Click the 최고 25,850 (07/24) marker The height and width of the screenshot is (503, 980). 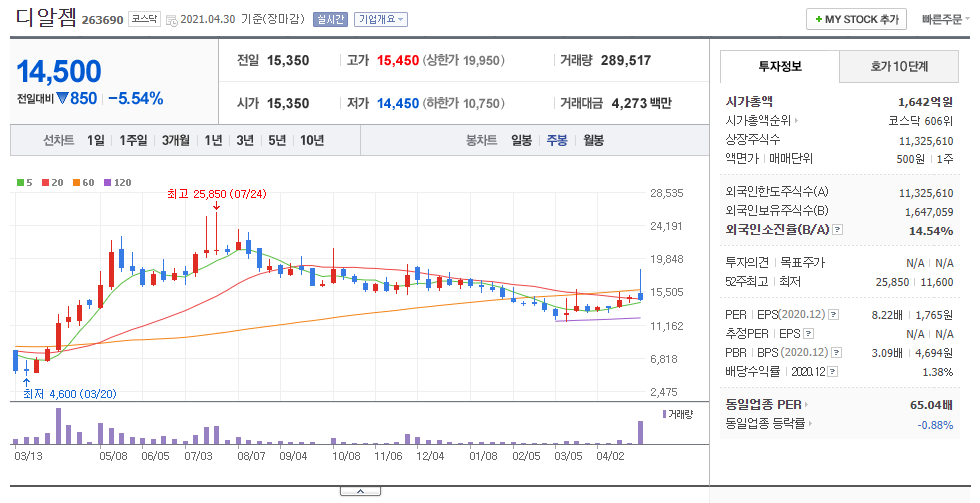[216, 194]
